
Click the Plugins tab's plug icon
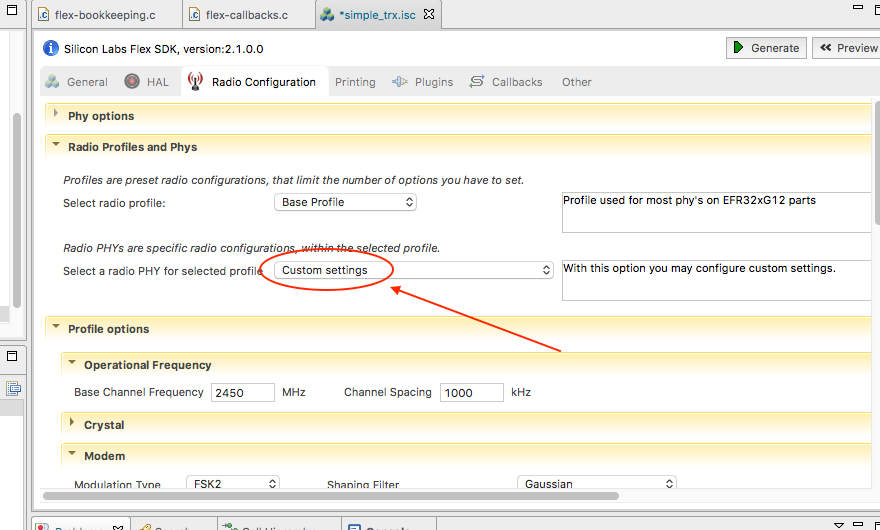point(400,81)
